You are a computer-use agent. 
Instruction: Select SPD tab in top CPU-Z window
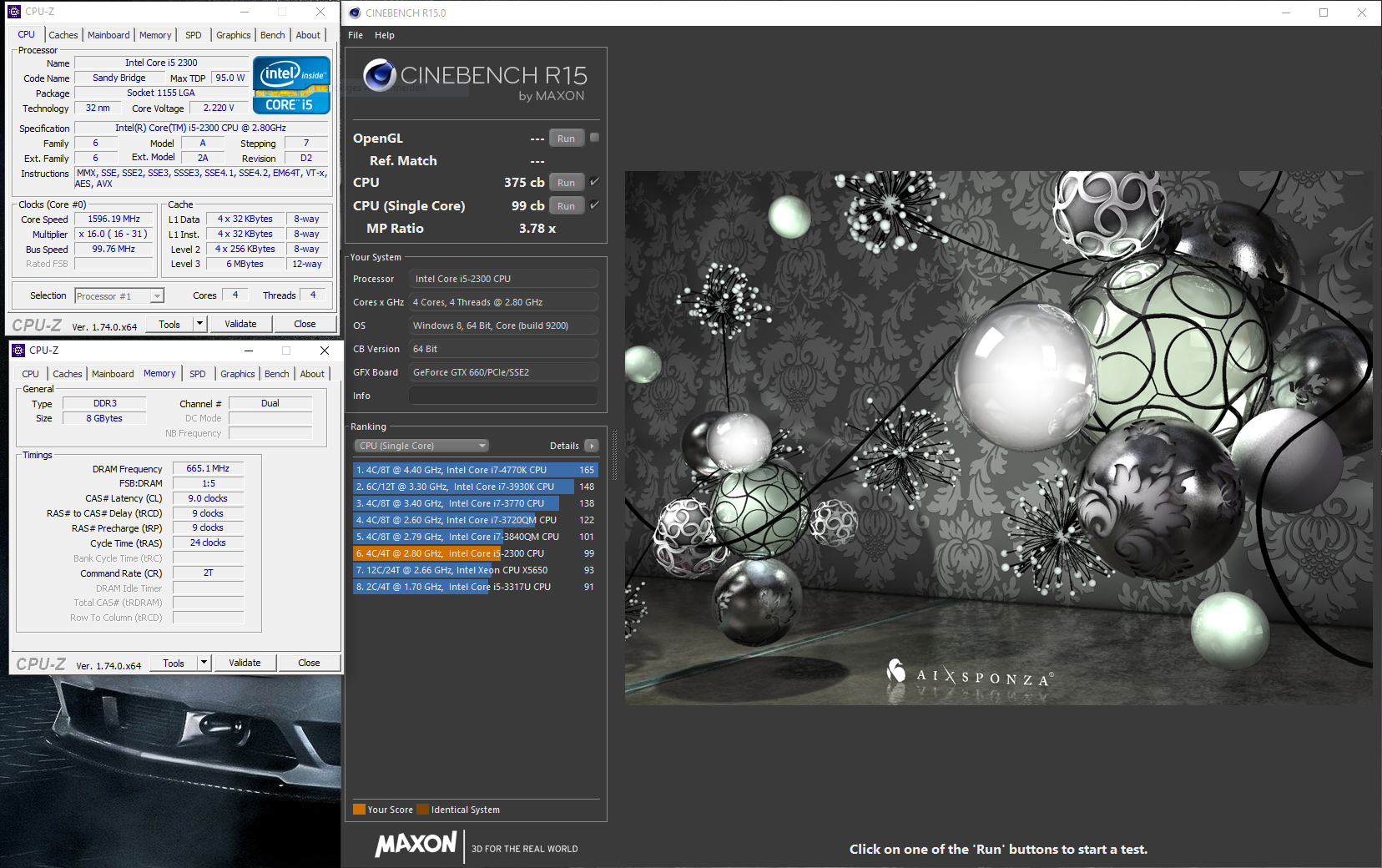tap(194, 35)
